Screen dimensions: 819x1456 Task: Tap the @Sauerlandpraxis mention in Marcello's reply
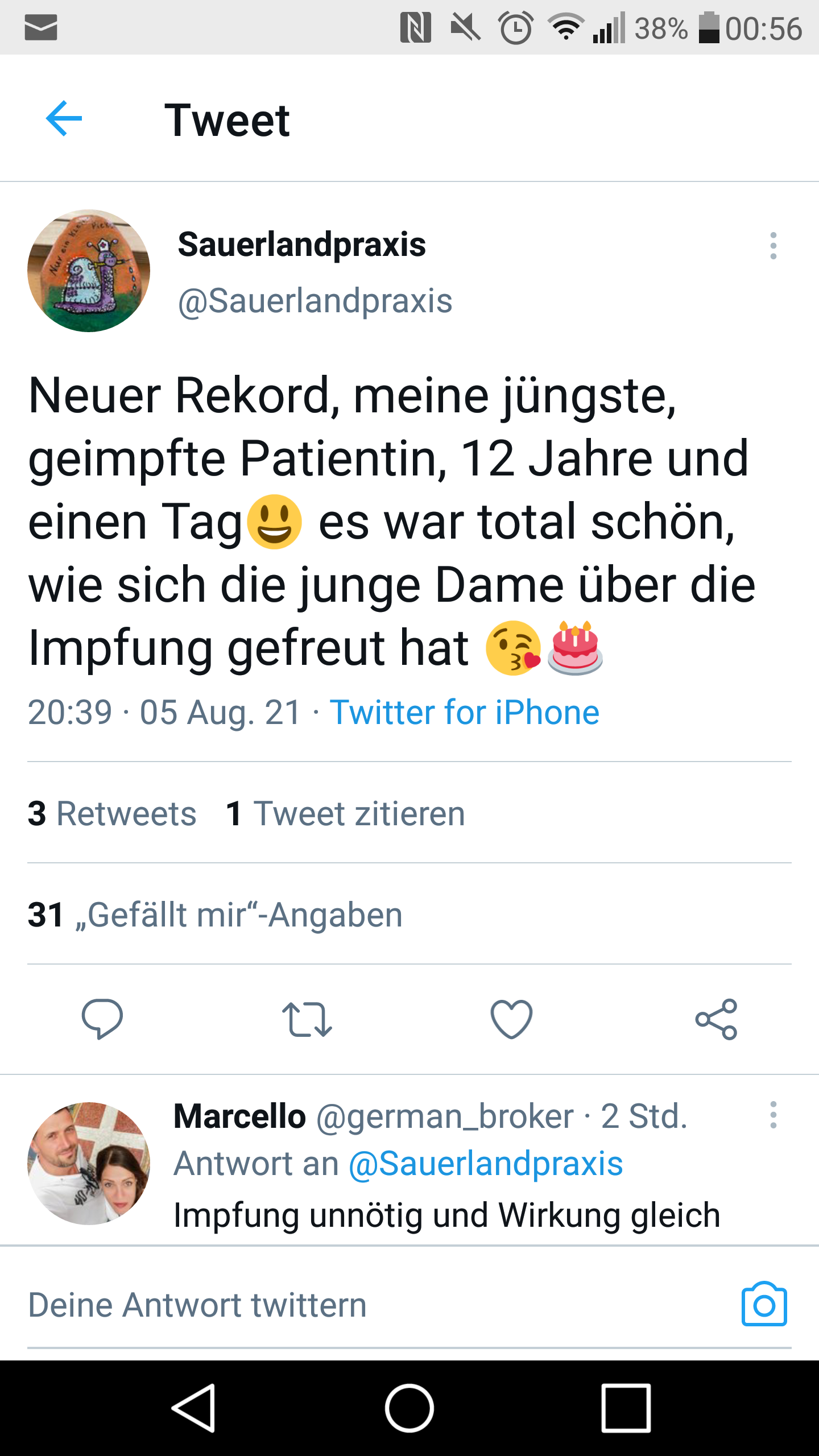click(x=486, y=1163)
